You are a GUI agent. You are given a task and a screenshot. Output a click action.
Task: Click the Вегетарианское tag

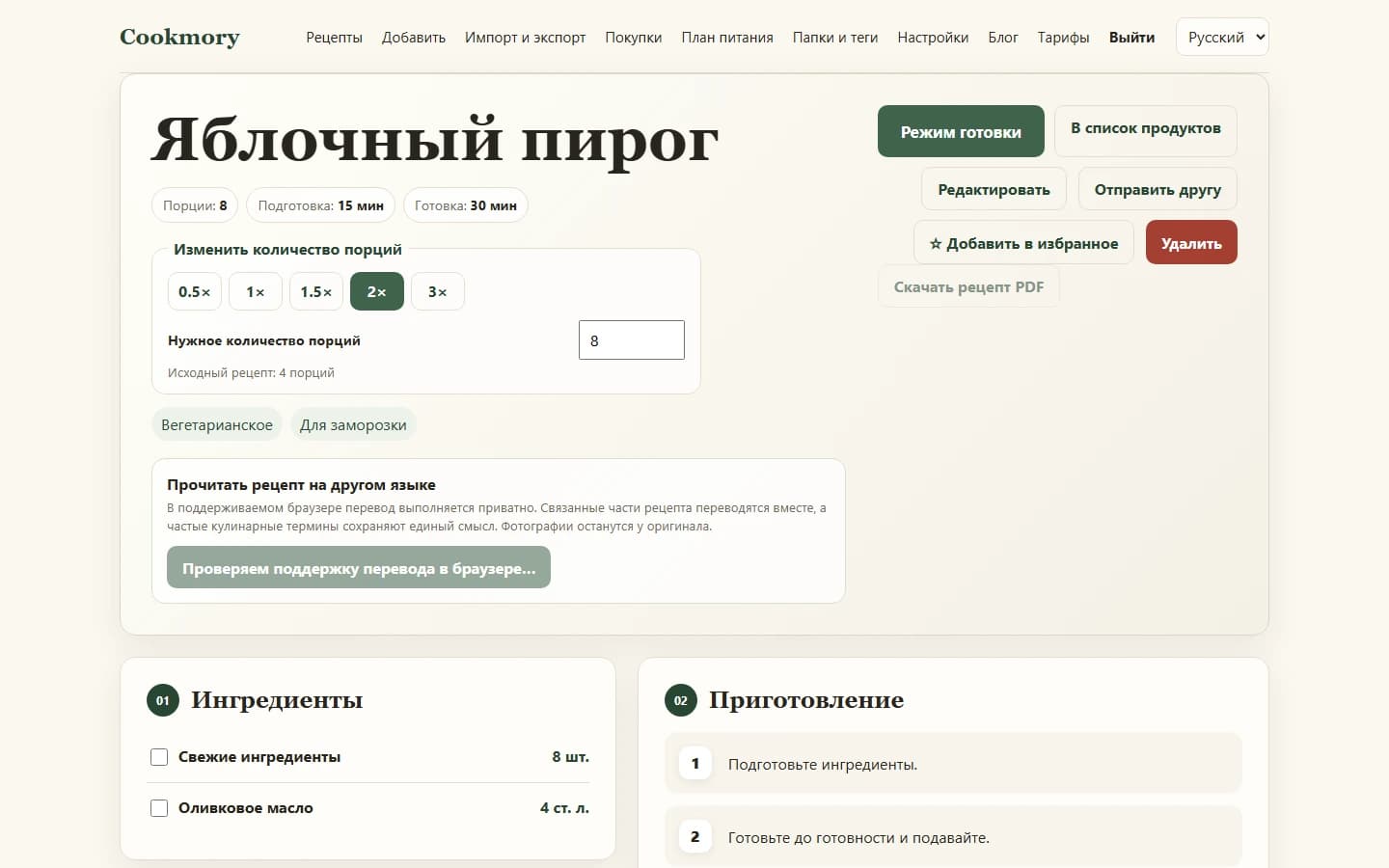pos(217,425)
